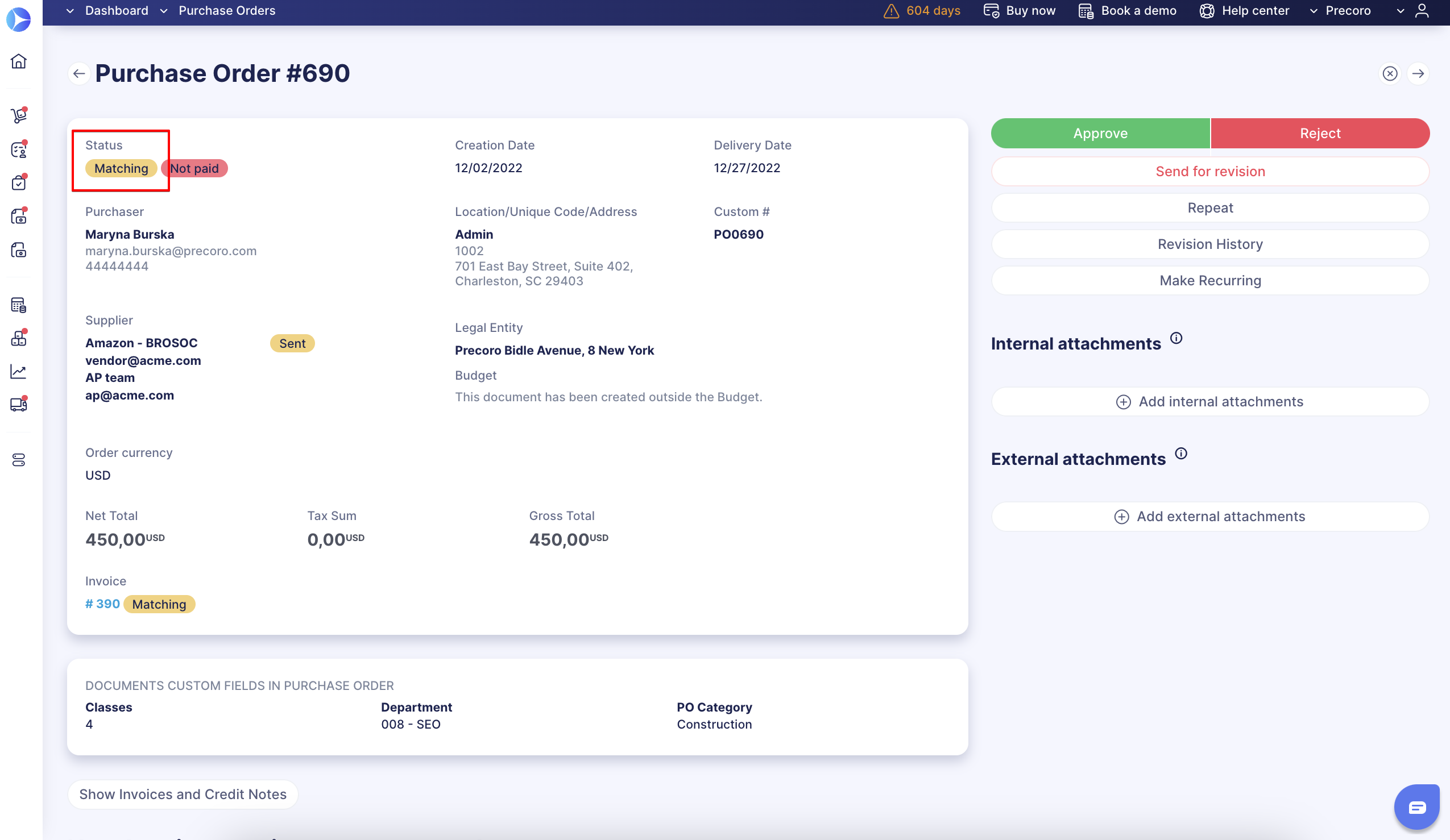Open the budget calculator sidebar icon
Viewport: 1450px width, 840px height.
point(18,305)
